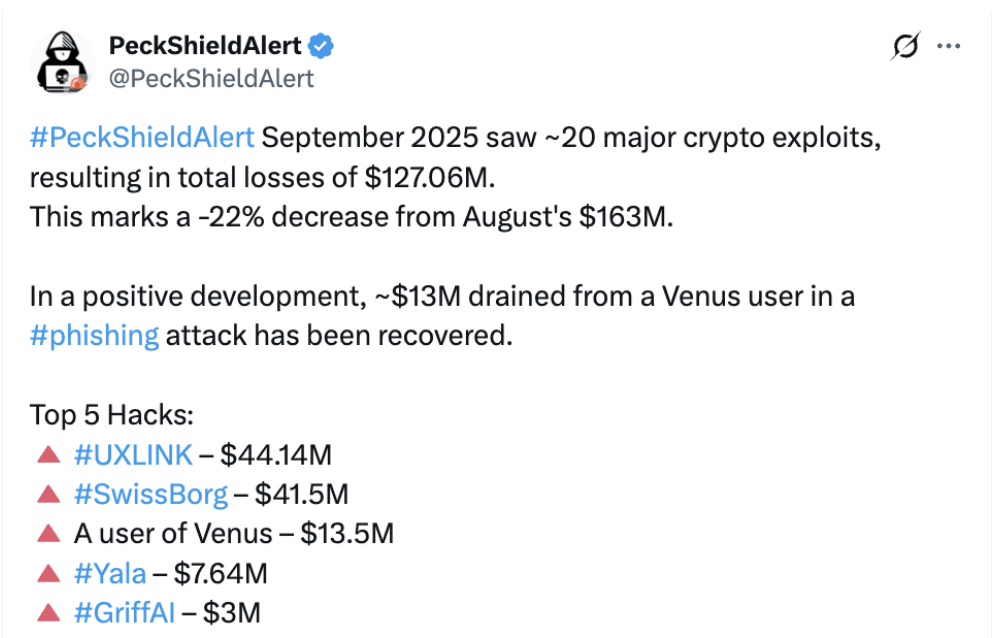Follow the #PeckShieldAlert hashtag in tweet

pos(142,138)
